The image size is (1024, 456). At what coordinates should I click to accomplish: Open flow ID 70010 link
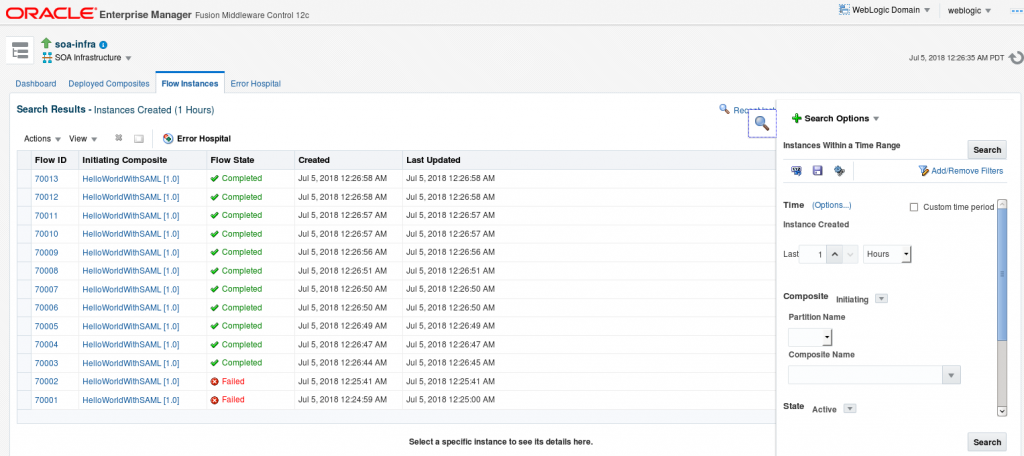pos(46,234)
